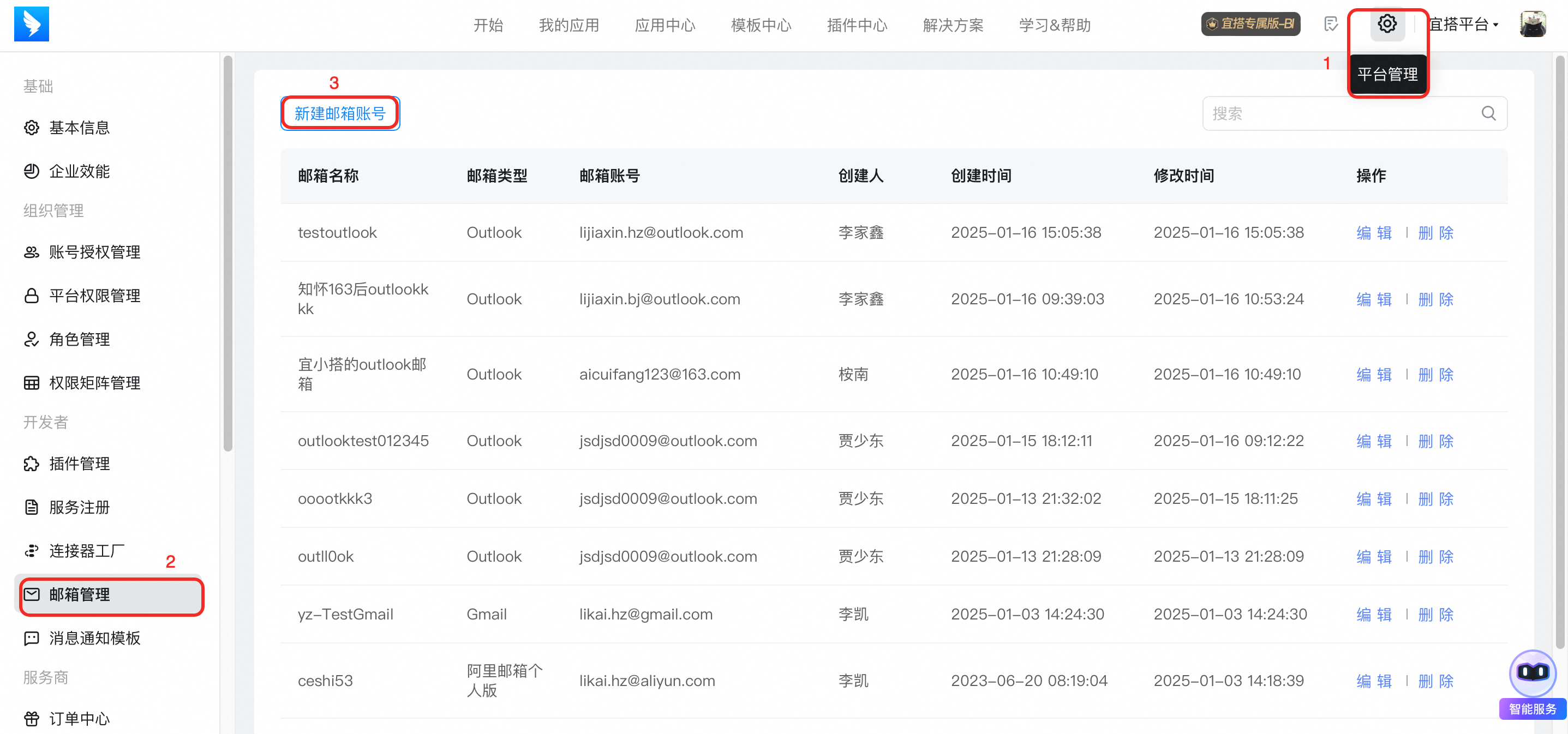The image size is (1568, 734).
Task: Open 解决方案 in top navigation
Action: (x=953, y=25)
